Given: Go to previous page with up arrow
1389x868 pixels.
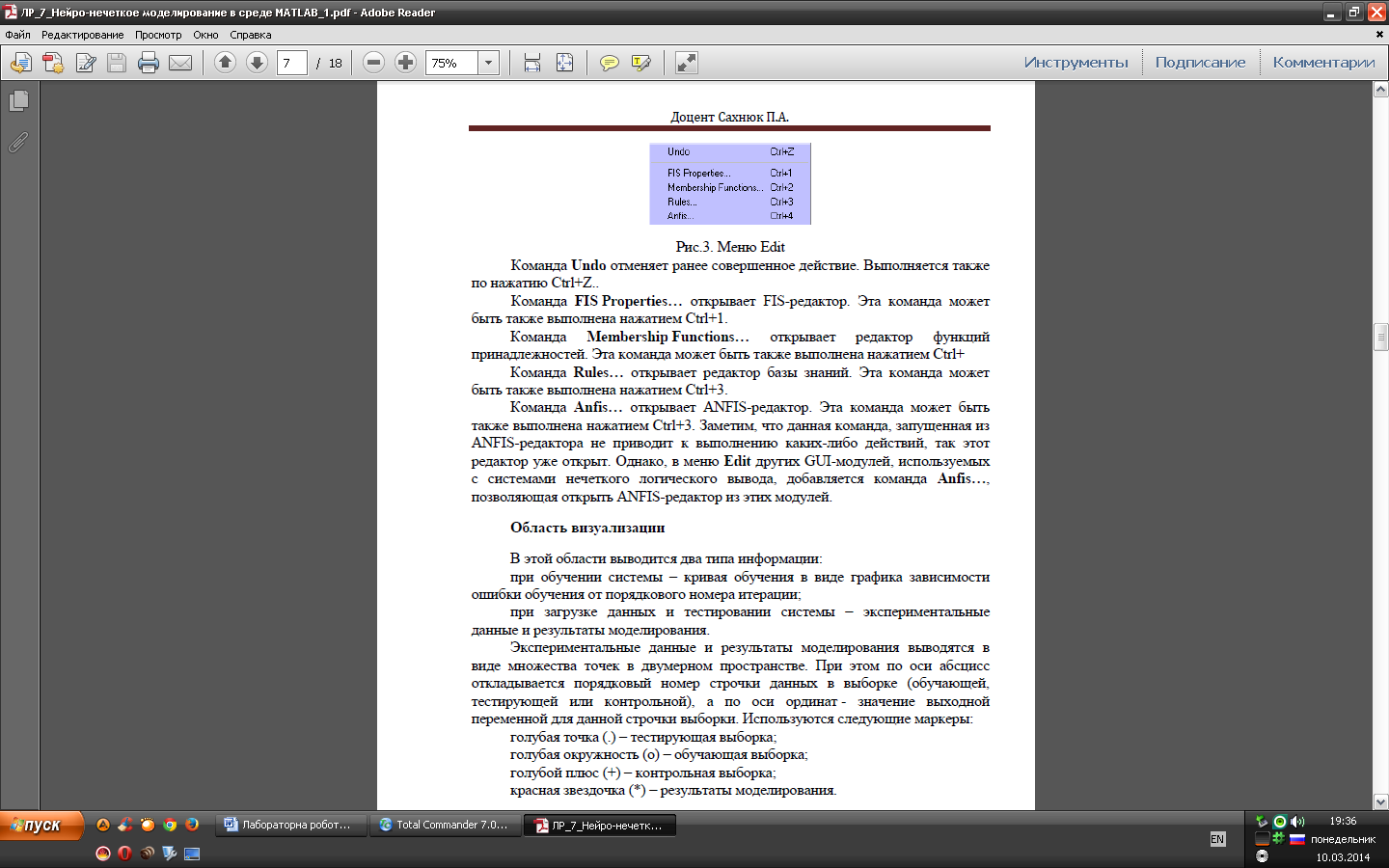Looking at the screenshot, I should point(225,63).
